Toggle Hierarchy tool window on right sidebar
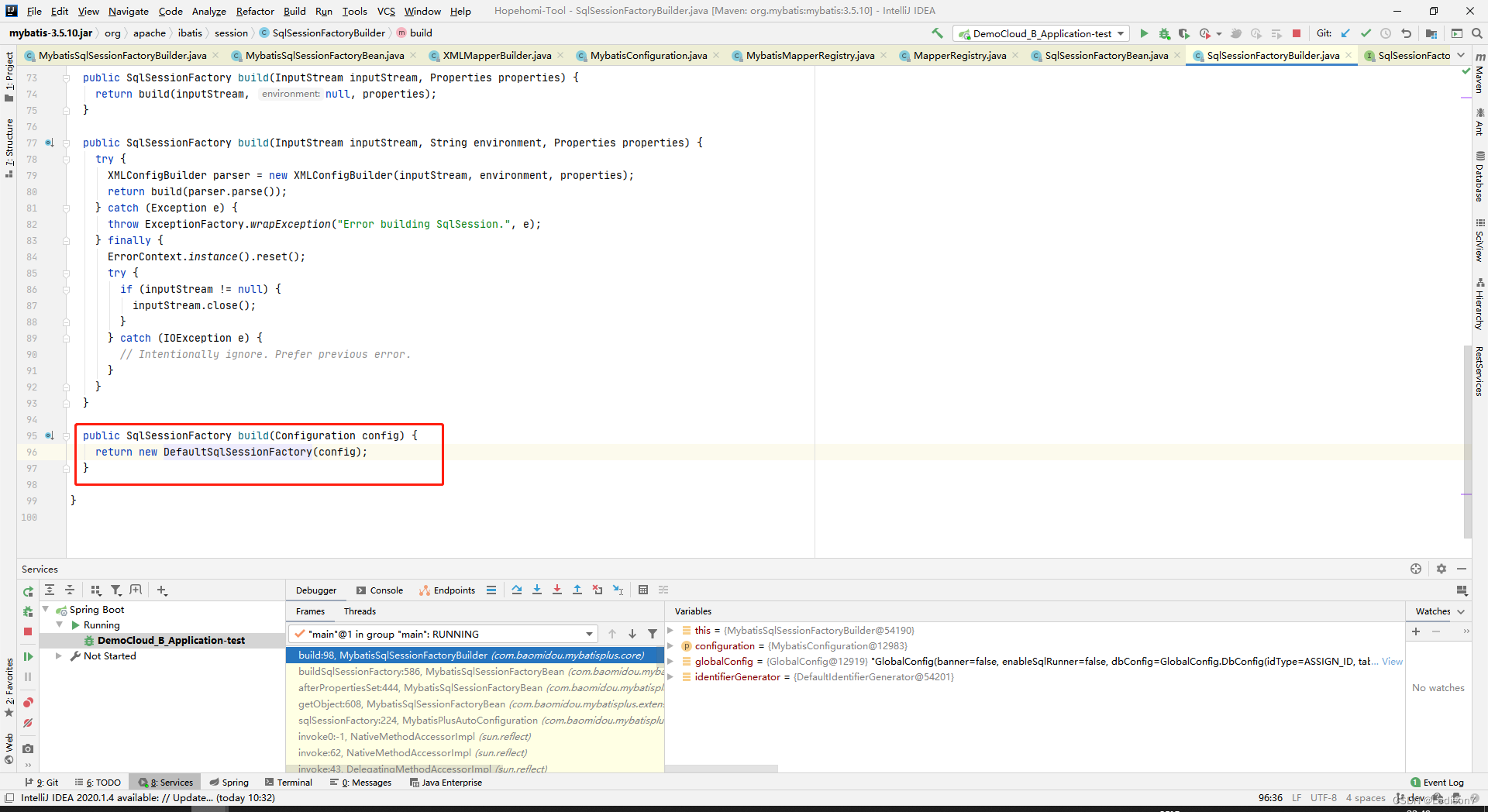The height and width of the screenshot is (812, 1488). (x=1479, y=304)
